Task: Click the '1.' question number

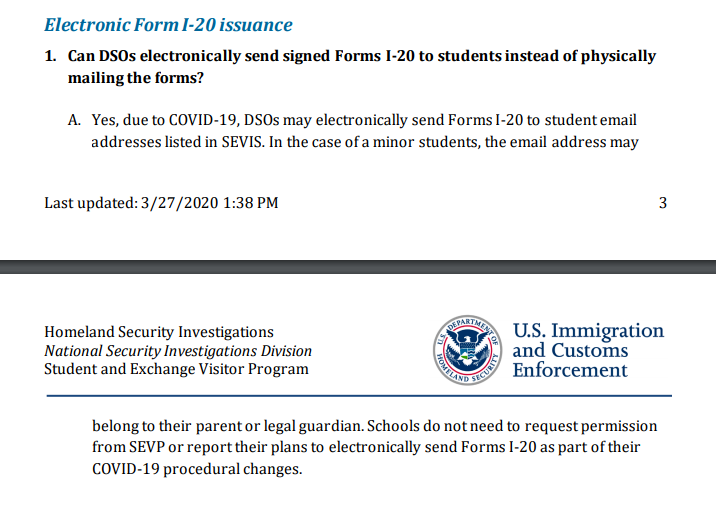Action: (50, 56)
